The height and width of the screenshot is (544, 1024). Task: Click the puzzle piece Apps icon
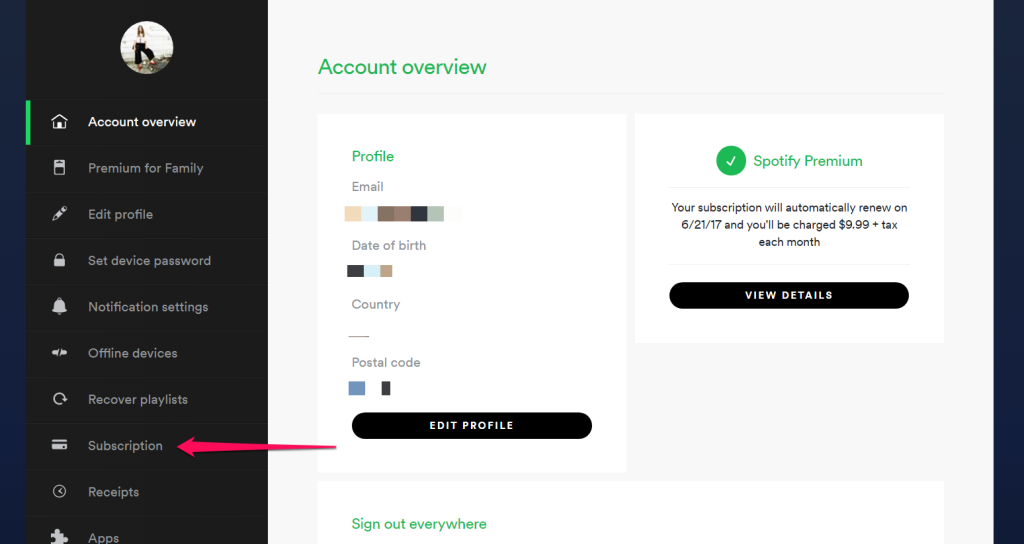coord(60,537)
